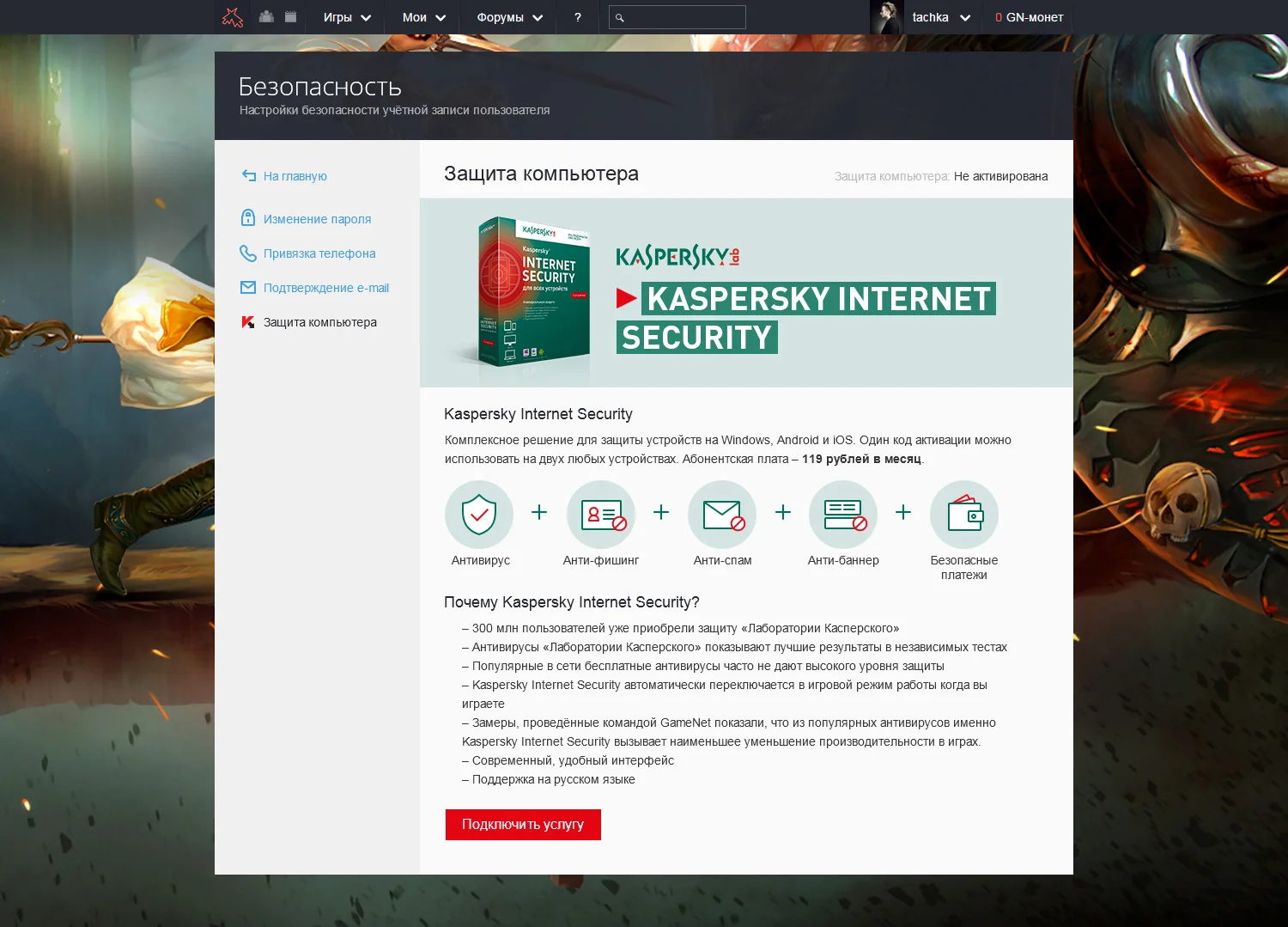1288x927 pixels.
Task: Open the people/community icon in the top bar
Action: pos(266,16)
